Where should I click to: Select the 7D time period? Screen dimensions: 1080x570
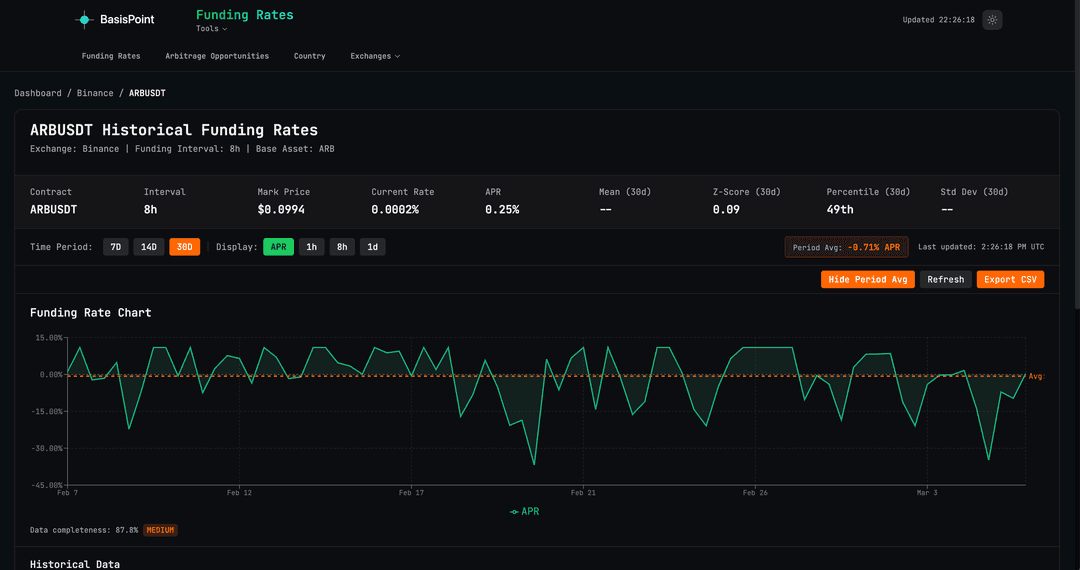coord(115,247)
